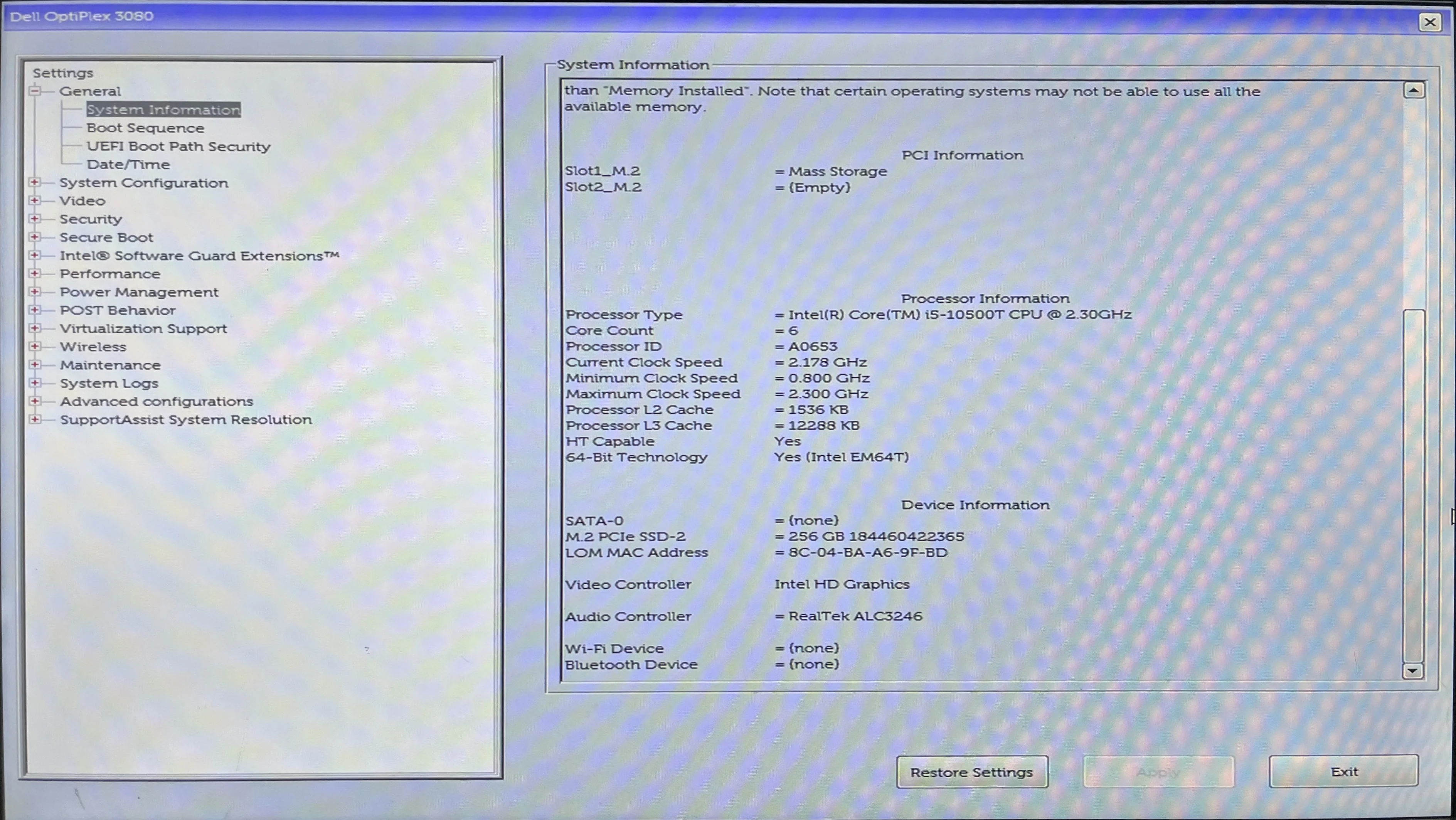The width and height of the screenshot is (1456, 820).
Task: Open Date/Time settings
Action: point(128,165)
